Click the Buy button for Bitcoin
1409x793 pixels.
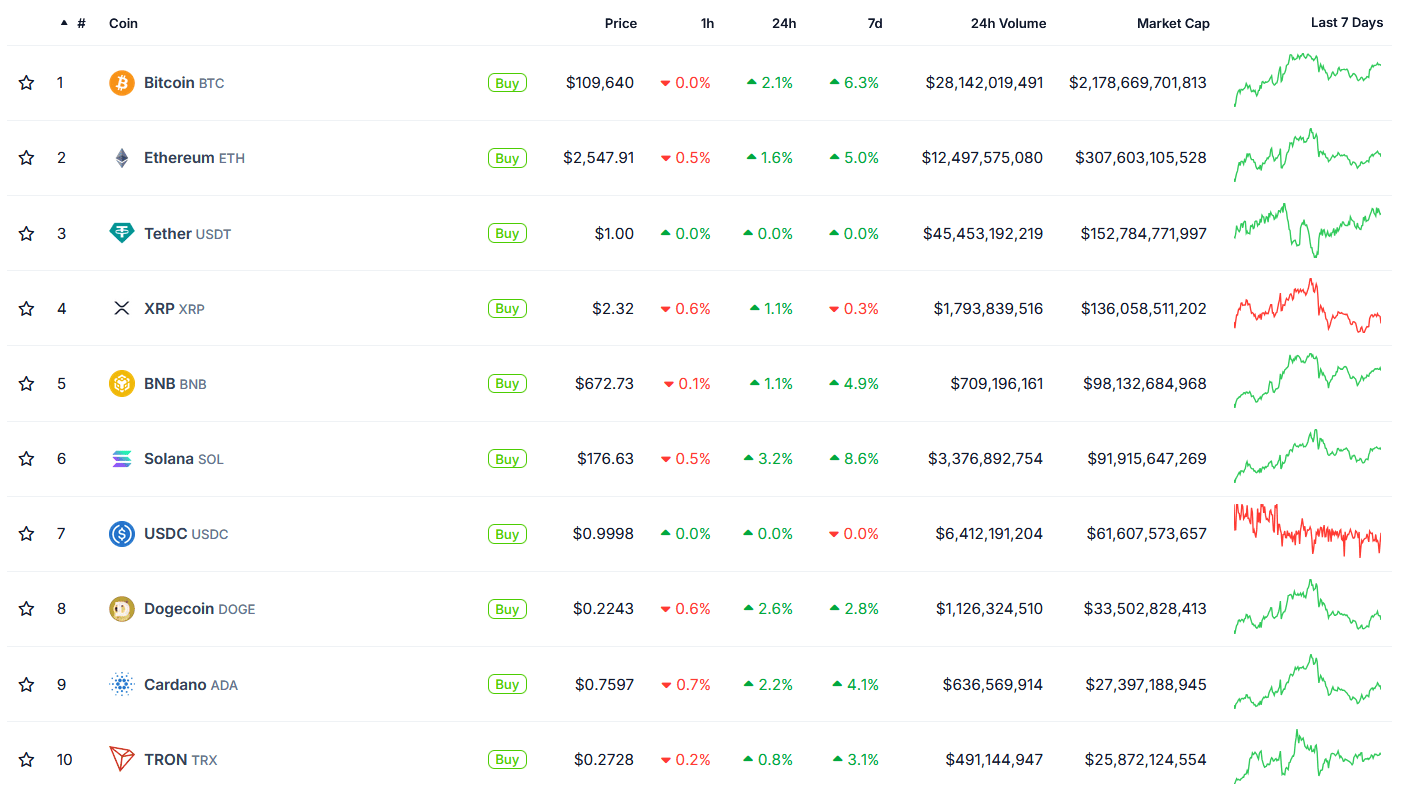(x=507, y=83)
